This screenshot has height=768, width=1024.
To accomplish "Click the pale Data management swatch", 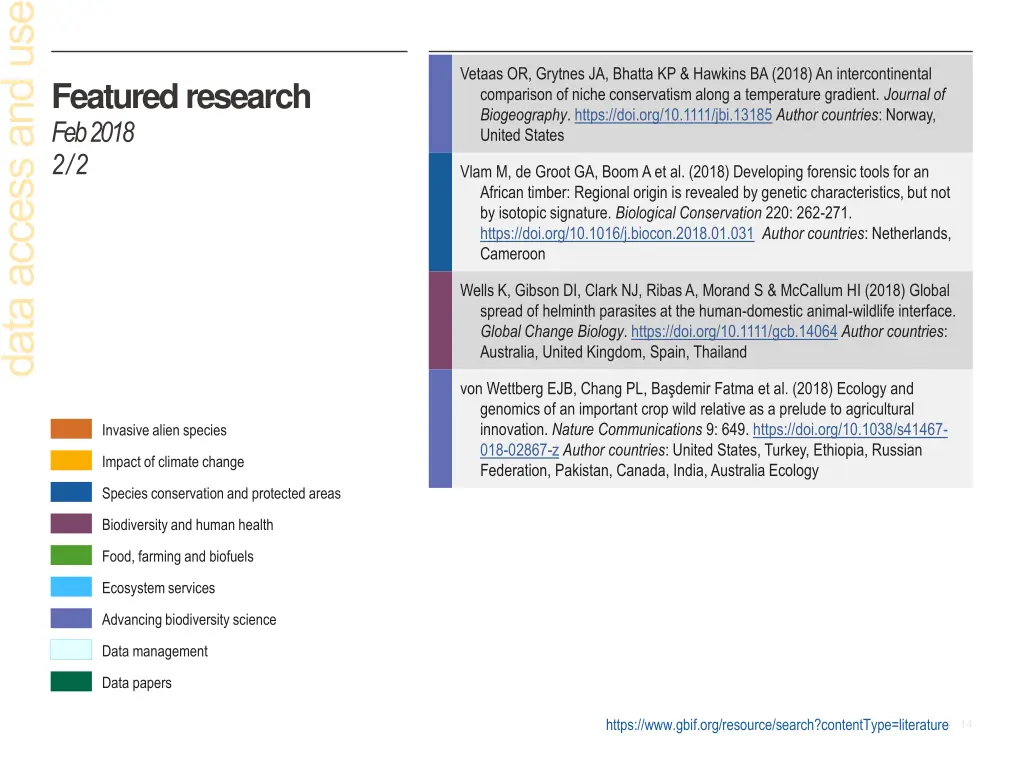I will click(x=71, y=650).
